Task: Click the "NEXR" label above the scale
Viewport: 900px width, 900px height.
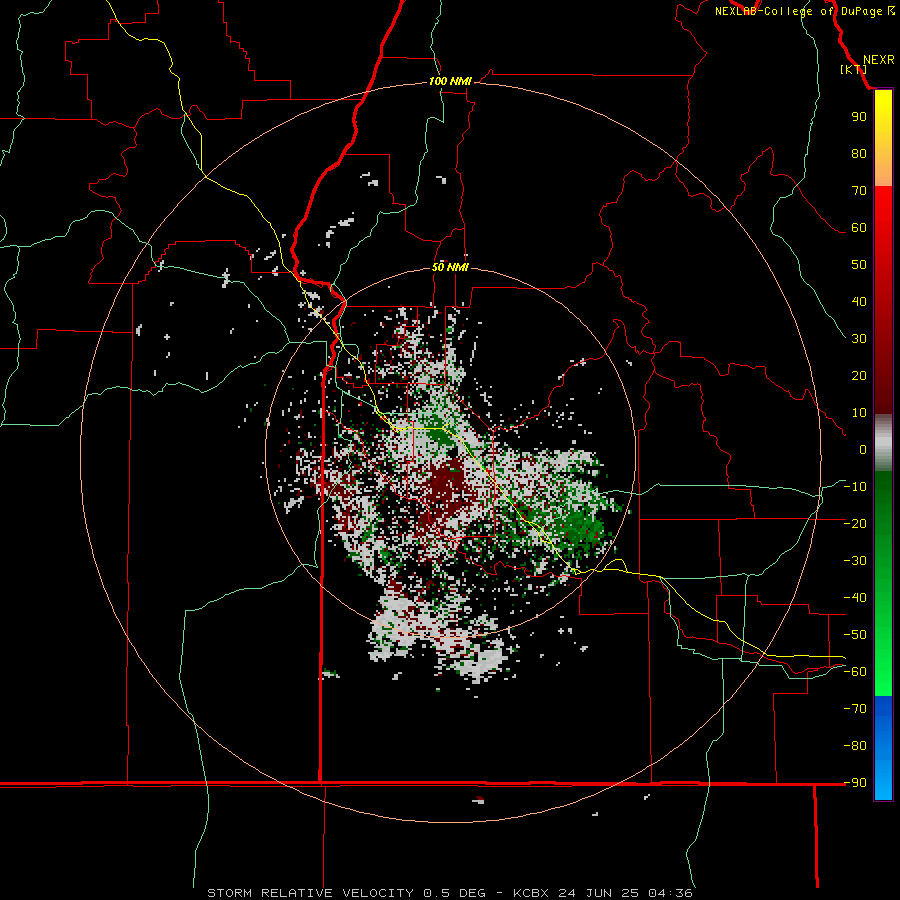Action: (x=879, y=60)
